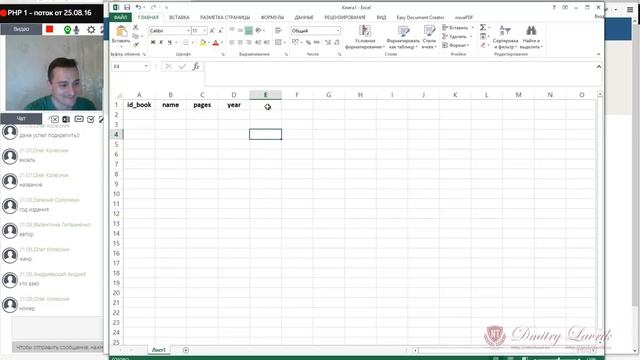640x360 pixels.
Task: Open webinar settings gear icon
Action: click(x=91, y=29)
